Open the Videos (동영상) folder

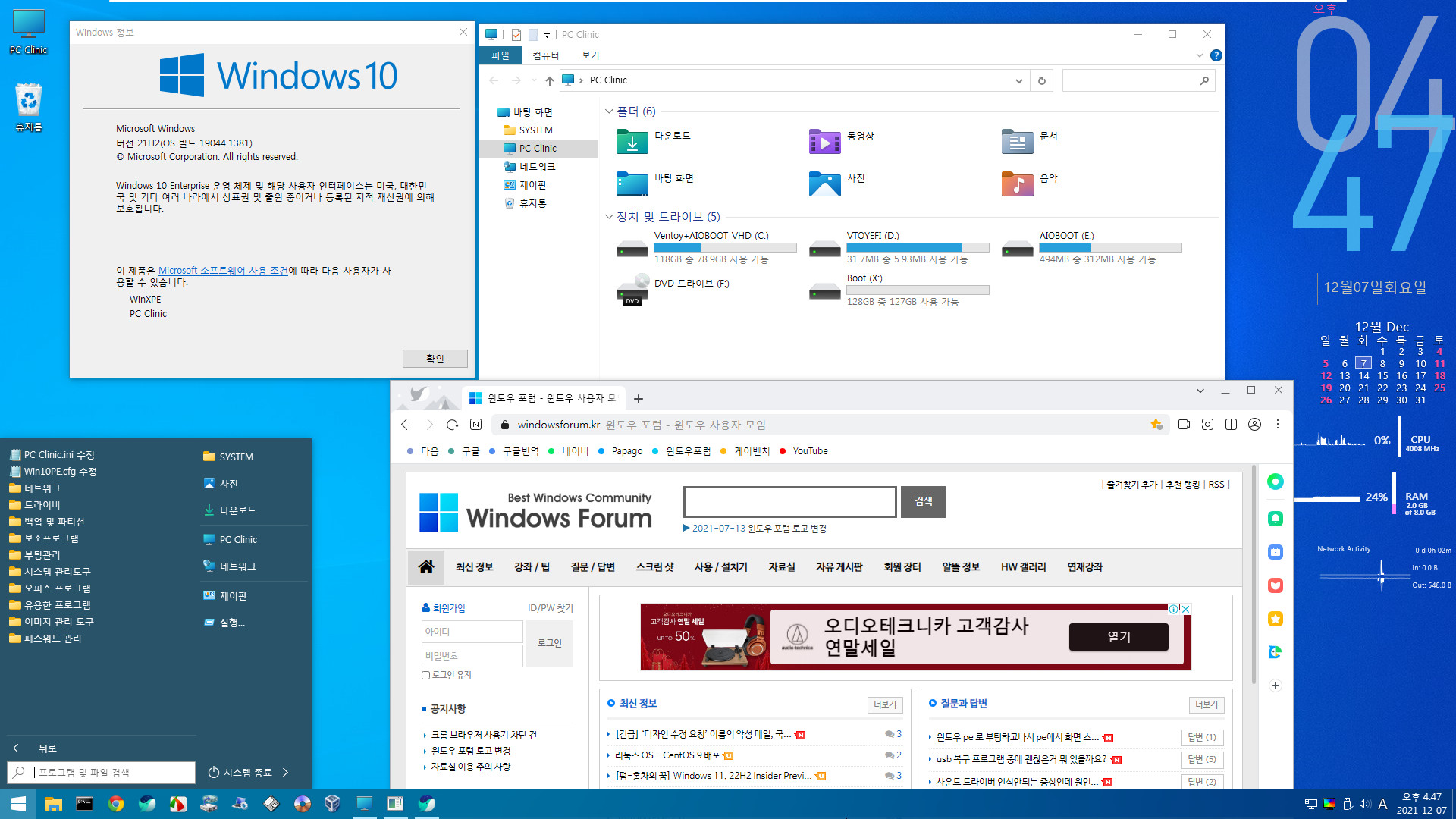pos(824,141)
